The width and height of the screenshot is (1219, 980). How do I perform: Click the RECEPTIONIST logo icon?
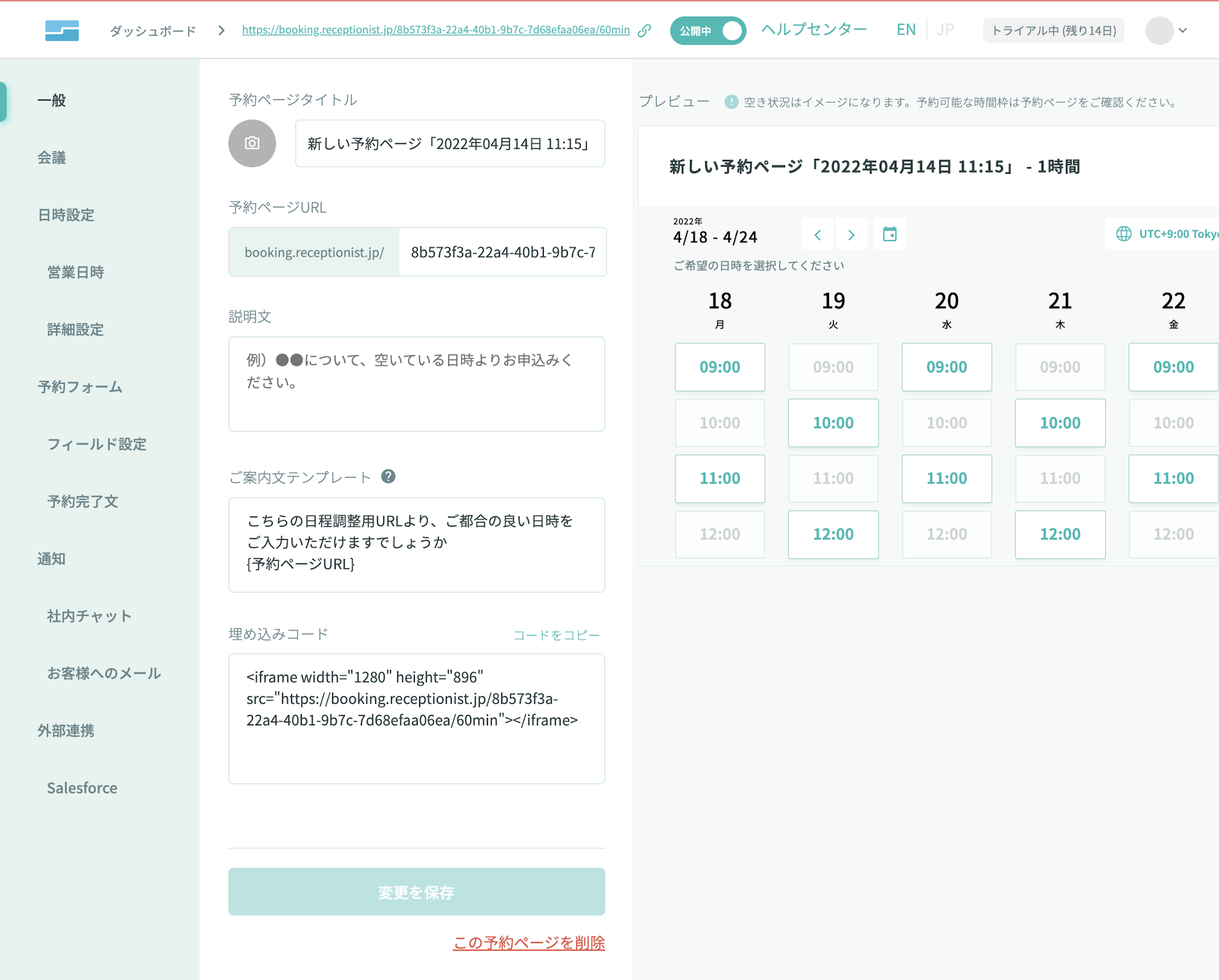tap(62, 30)
